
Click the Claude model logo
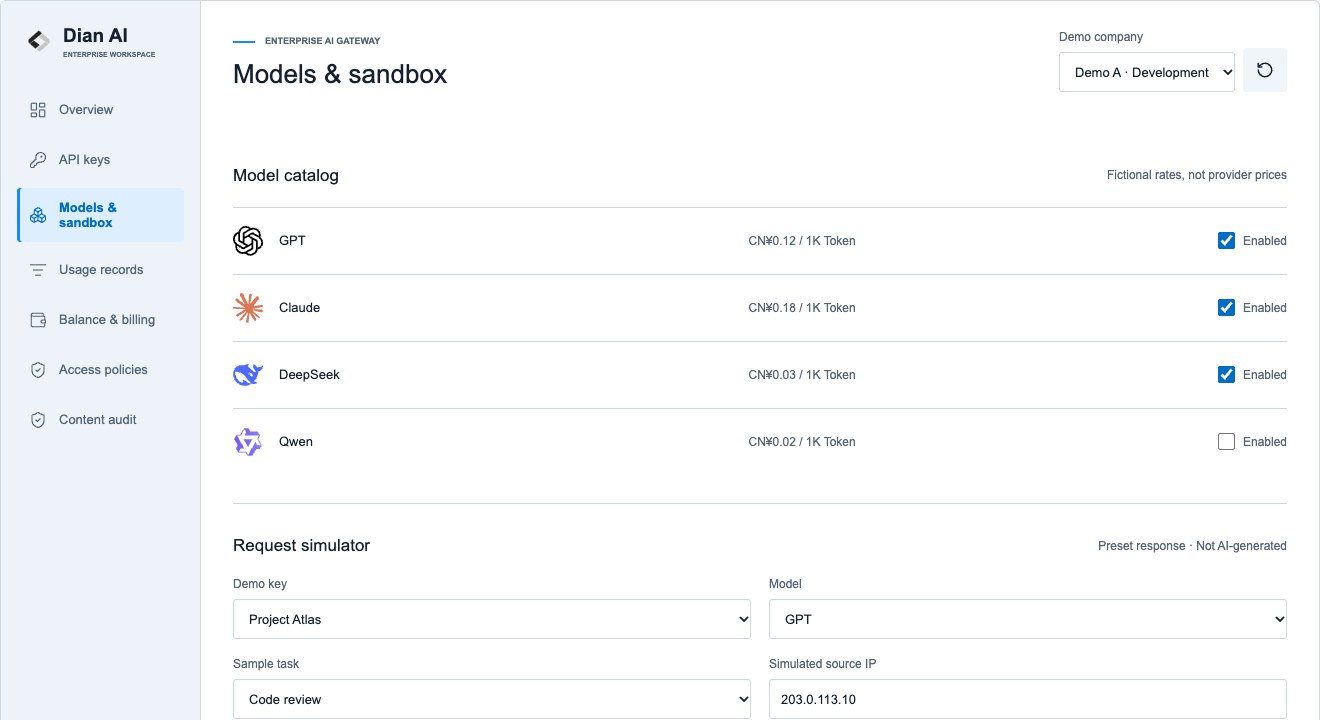click(248, 308)
